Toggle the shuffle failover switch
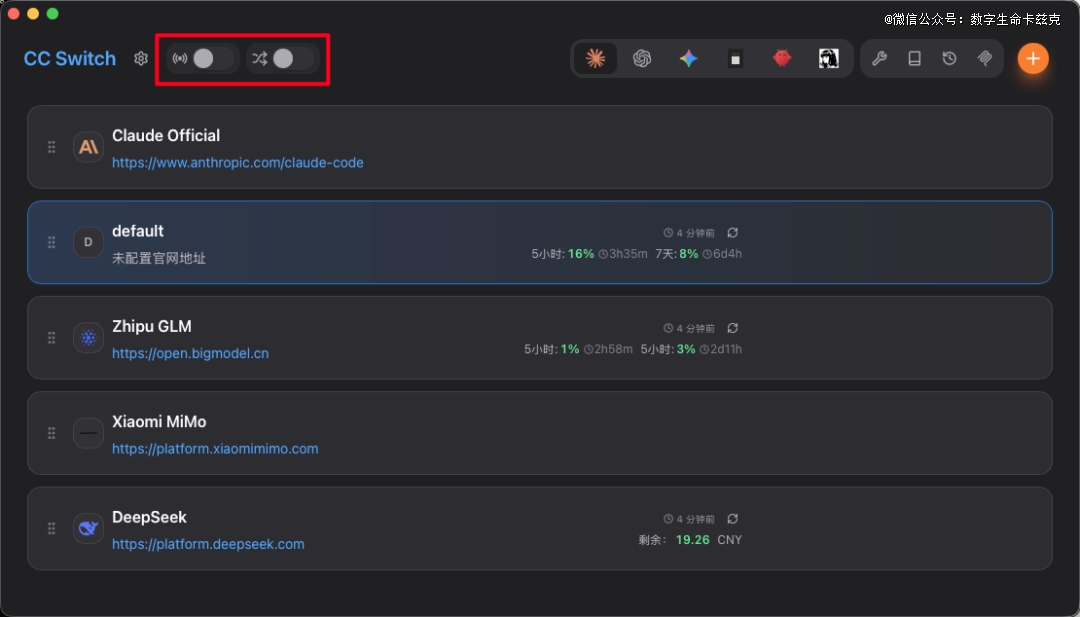1080x617 pixels. point(284,59)
